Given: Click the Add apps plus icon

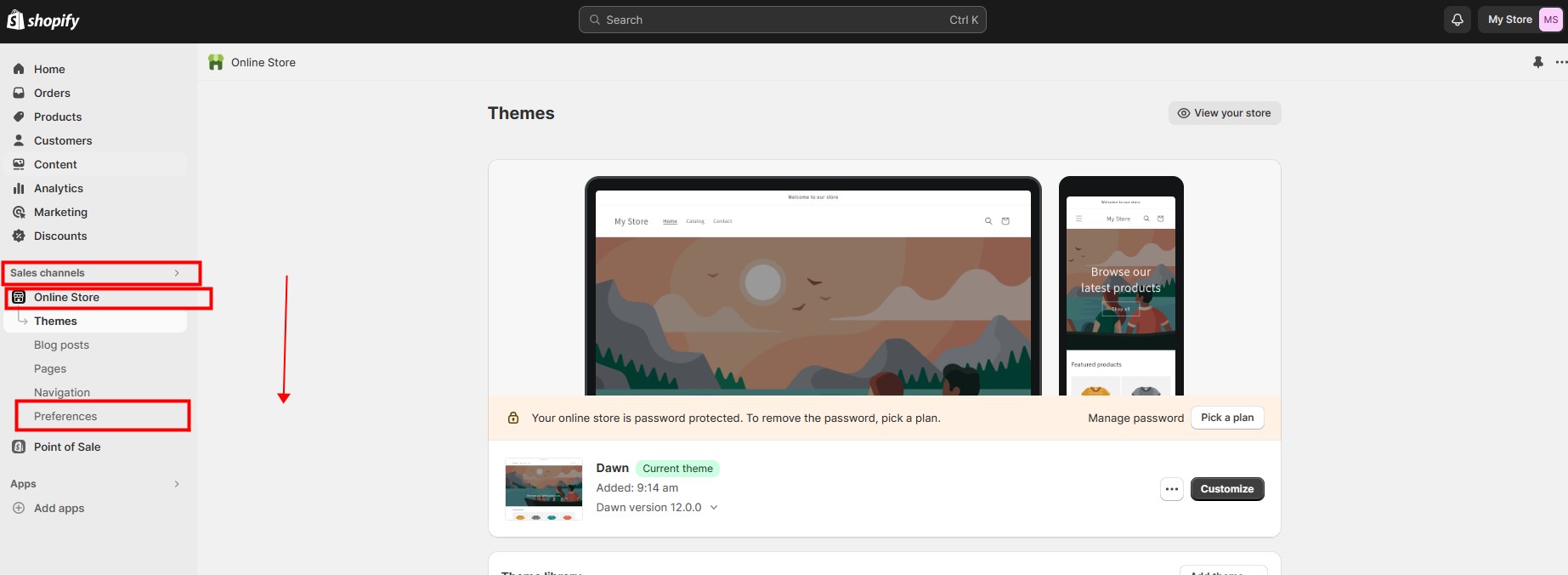Looking at the screenshot, I should (x=19, y=508).
